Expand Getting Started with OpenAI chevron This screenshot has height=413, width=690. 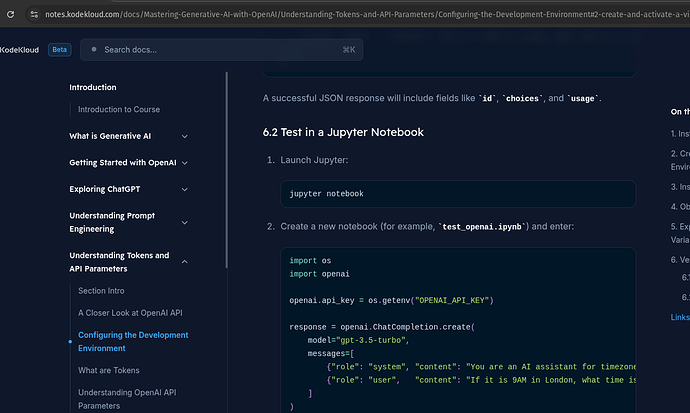click(185, 162)
